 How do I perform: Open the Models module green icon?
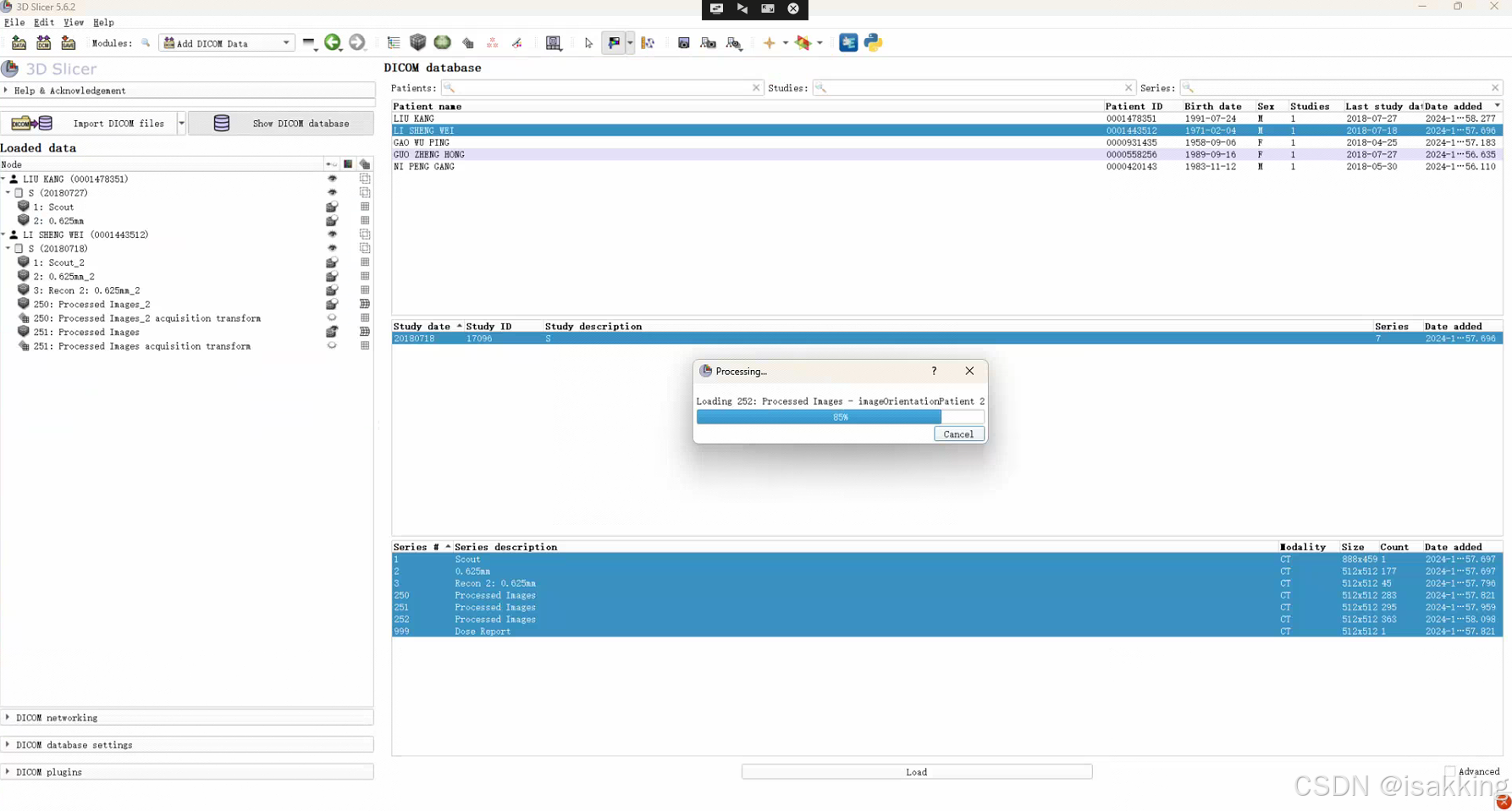tap(442, 42)
